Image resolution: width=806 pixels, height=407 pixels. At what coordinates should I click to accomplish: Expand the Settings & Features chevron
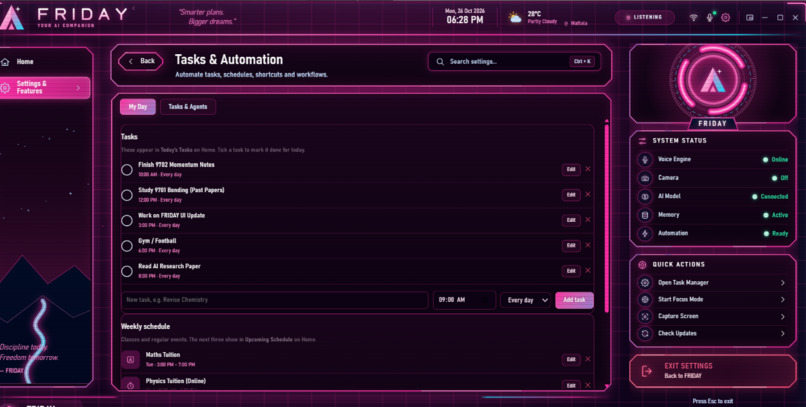point(78,88)
